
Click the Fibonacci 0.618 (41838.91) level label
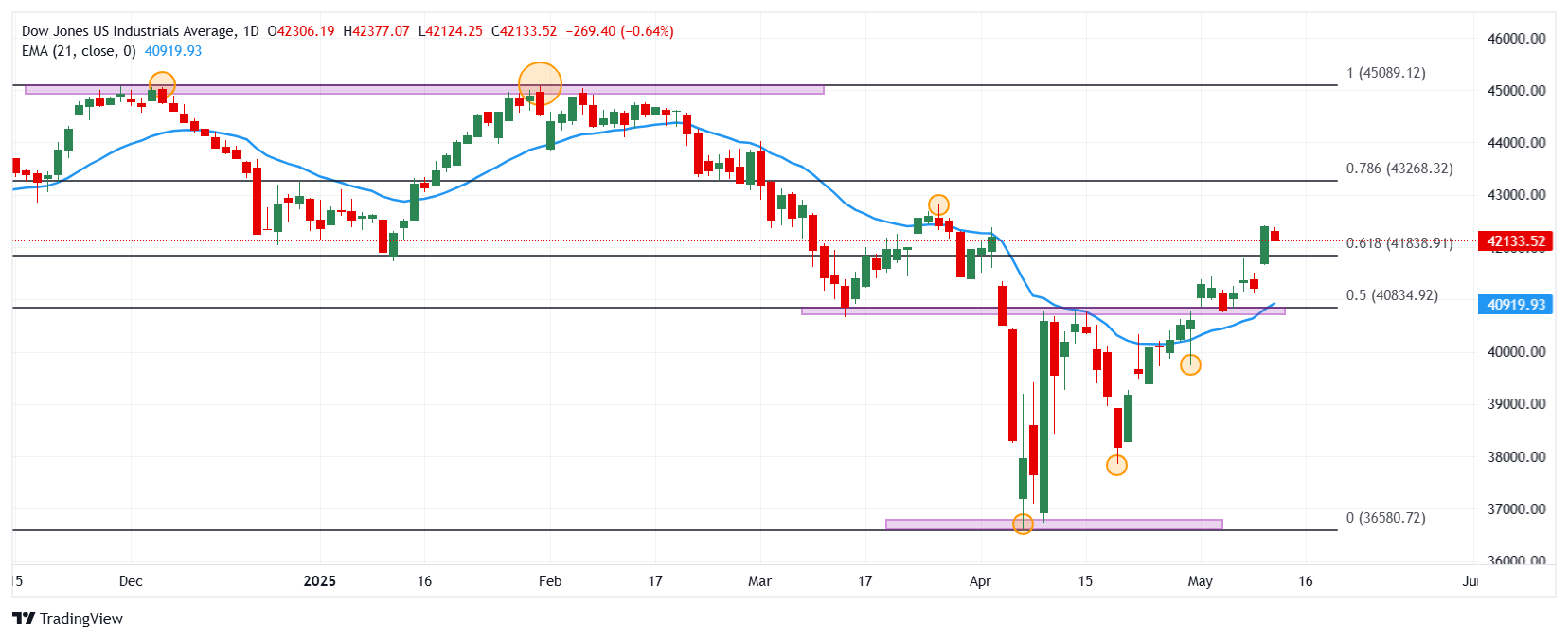pyautogui.click(x=1399, y=243)
